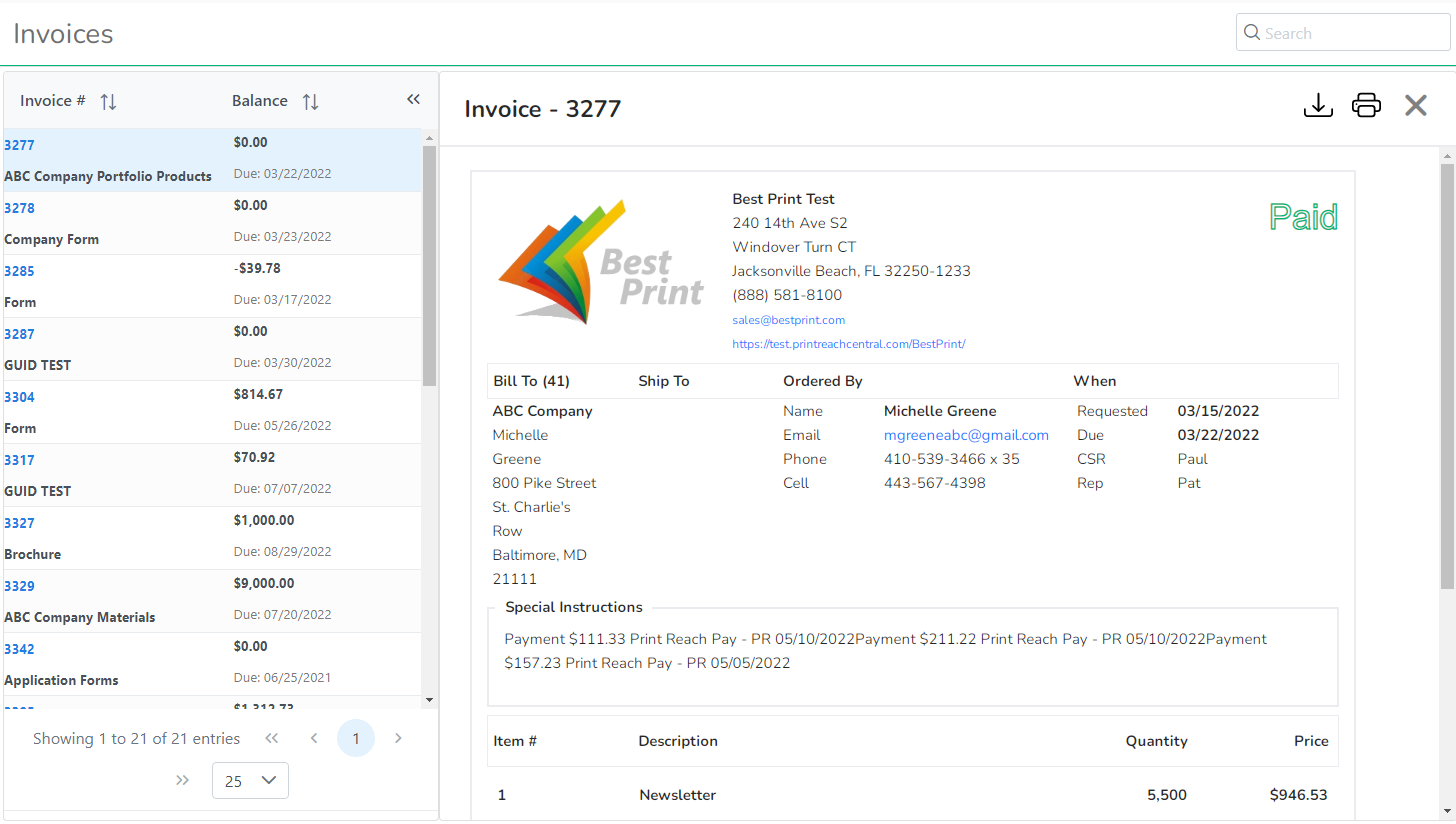
Task: Click the $1,000.00 balance value
Action: [x=264, y=520]
